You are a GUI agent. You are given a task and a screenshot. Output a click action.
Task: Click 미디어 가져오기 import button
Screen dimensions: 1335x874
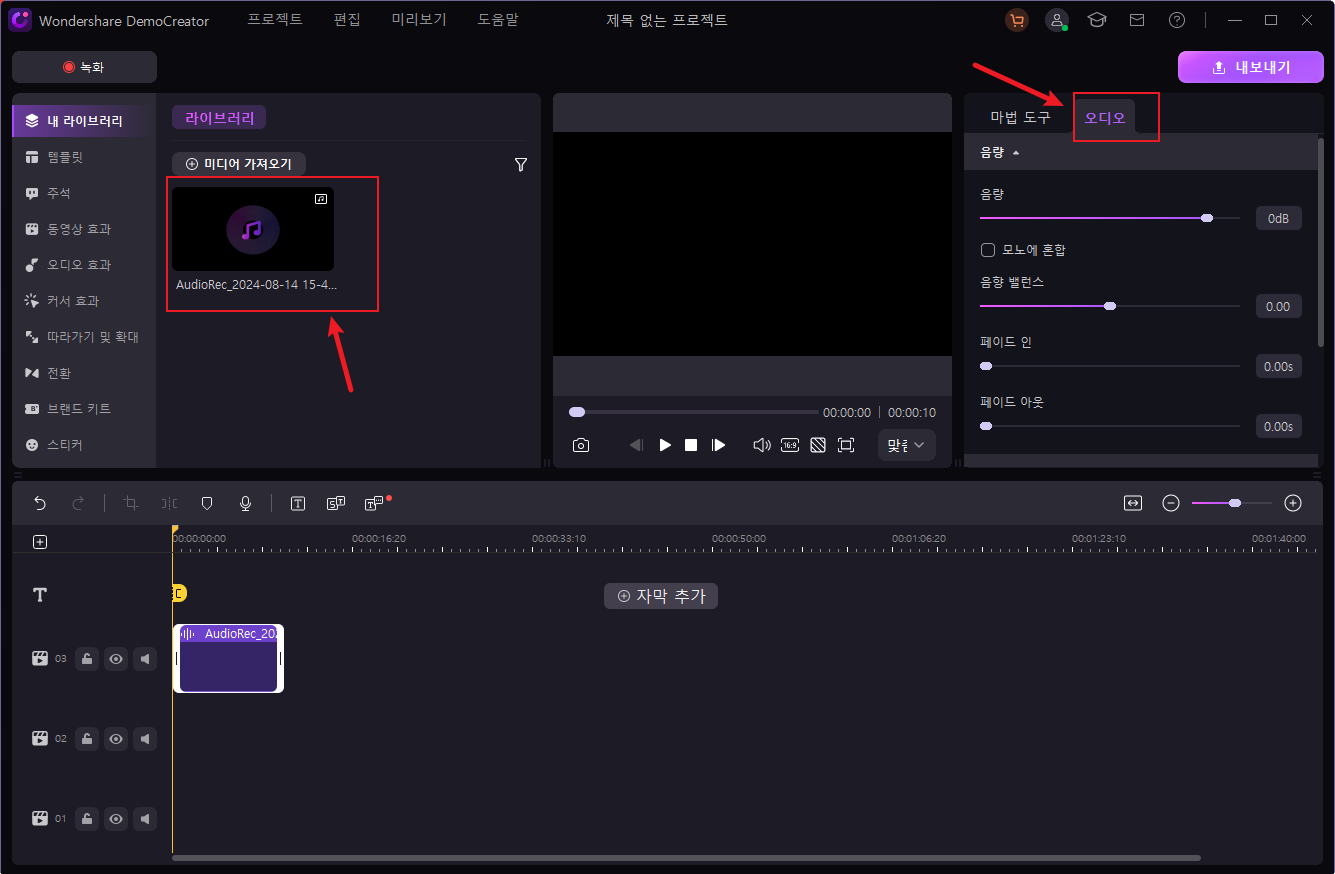point(239,164)
